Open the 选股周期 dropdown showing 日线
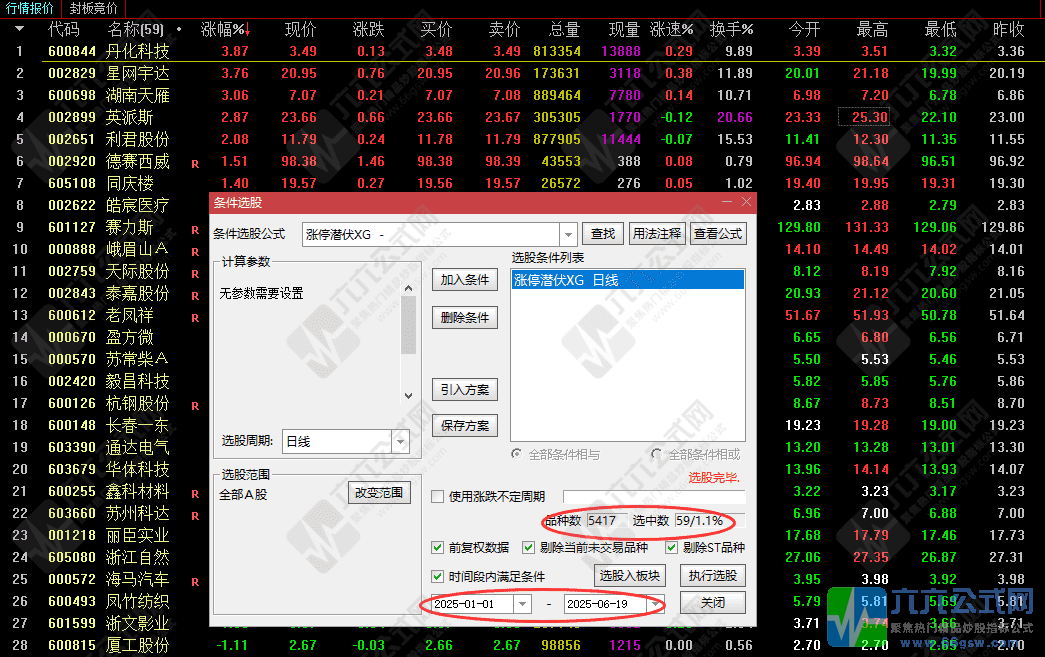This screenshot has height=657, width=1045. click(x=400, y=440)
